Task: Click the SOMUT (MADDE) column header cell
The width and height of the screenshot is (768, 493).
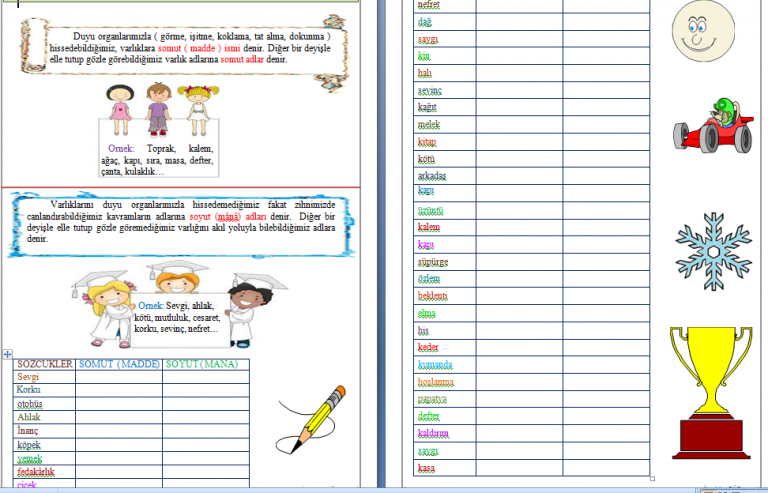Action: click(119, 364)
